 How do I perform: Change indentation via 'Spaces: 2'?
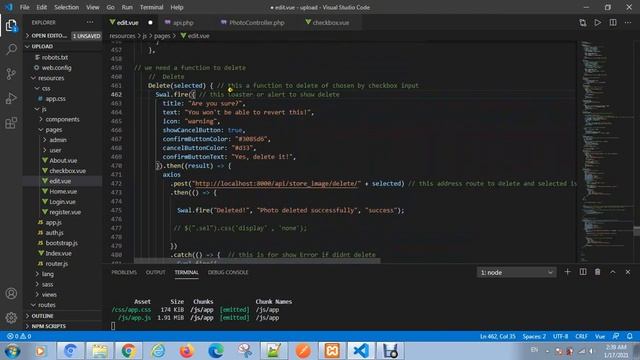(x=534, y=336)
